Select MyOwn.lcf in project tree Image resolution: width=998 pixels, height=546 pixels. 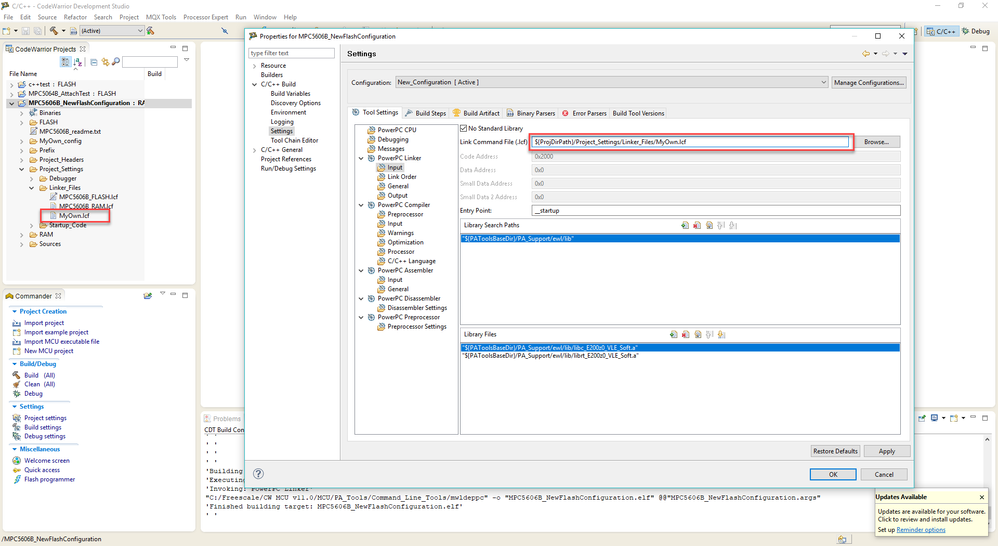pyautogui.click(x=74, y=216)
